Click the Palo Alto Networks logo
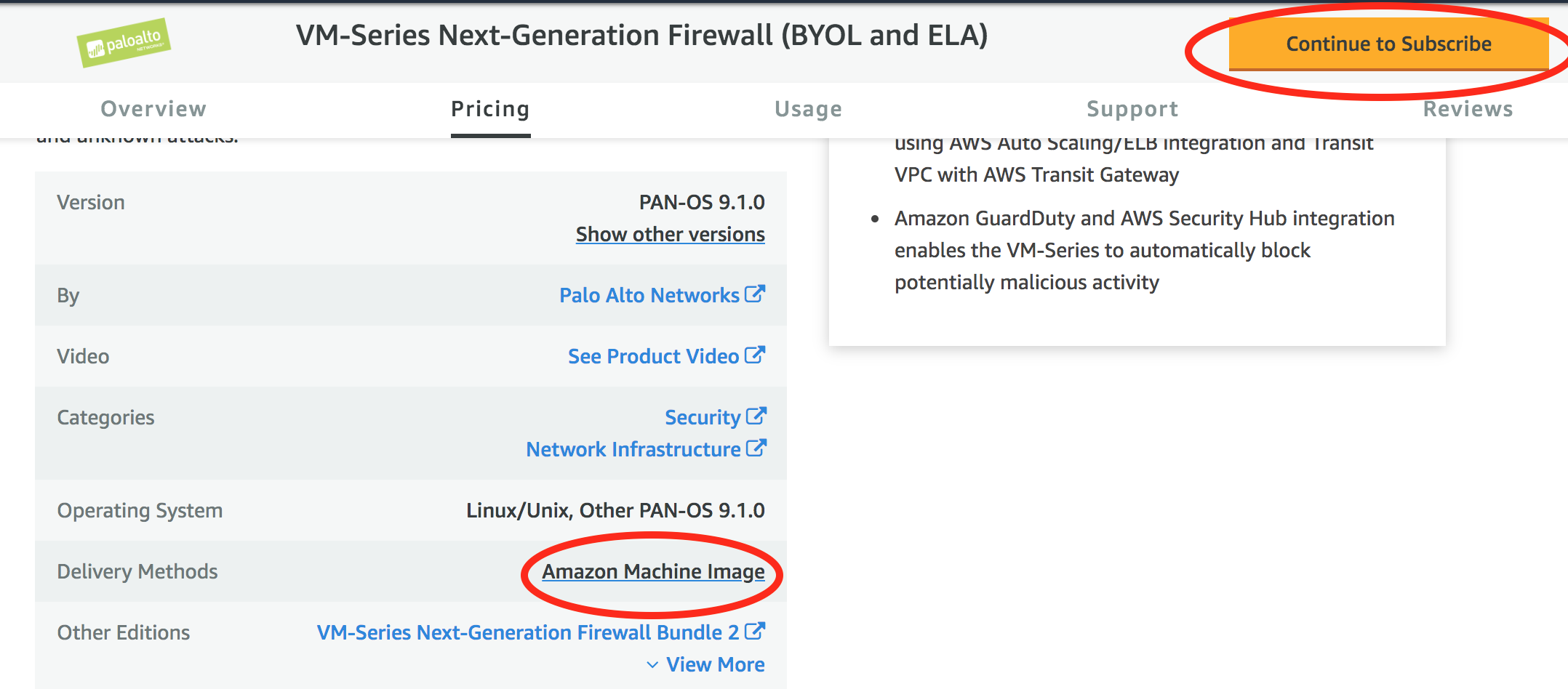1568x689 pixels. pyautogui.click(x=124, y=43)
